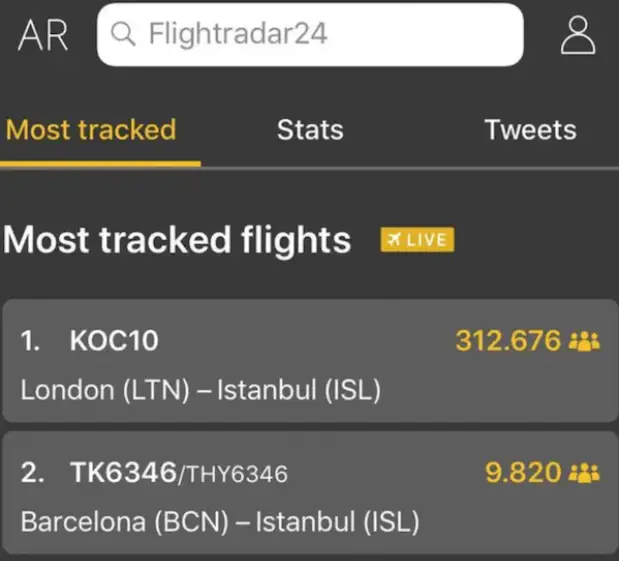This screenshot has width=619, height=561.
Task: Select the Most tracked tab
Action: pos(91,130)
